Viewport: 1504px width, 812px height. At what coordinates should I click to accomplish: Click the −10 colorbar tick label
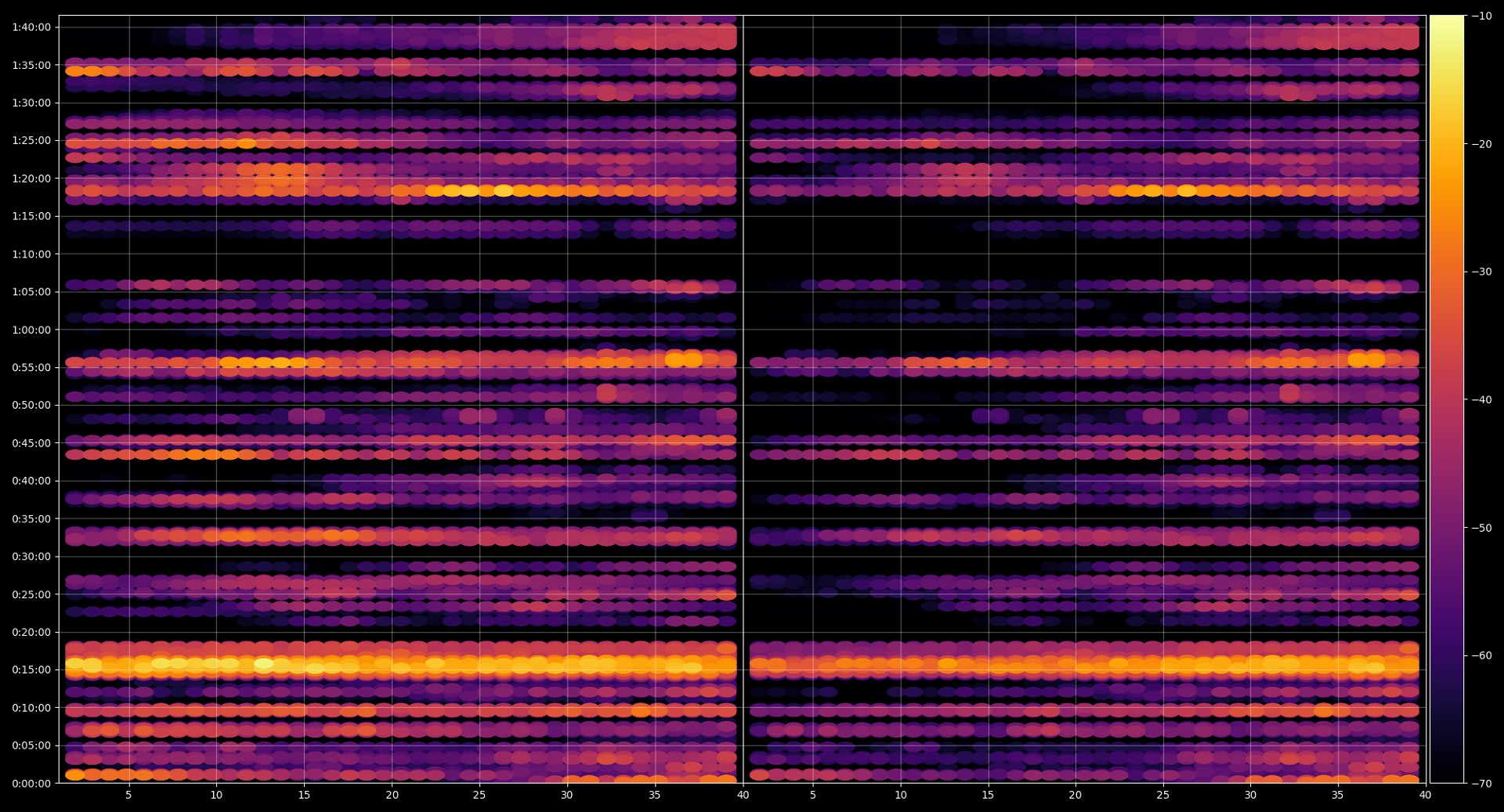coord(1481,16)
